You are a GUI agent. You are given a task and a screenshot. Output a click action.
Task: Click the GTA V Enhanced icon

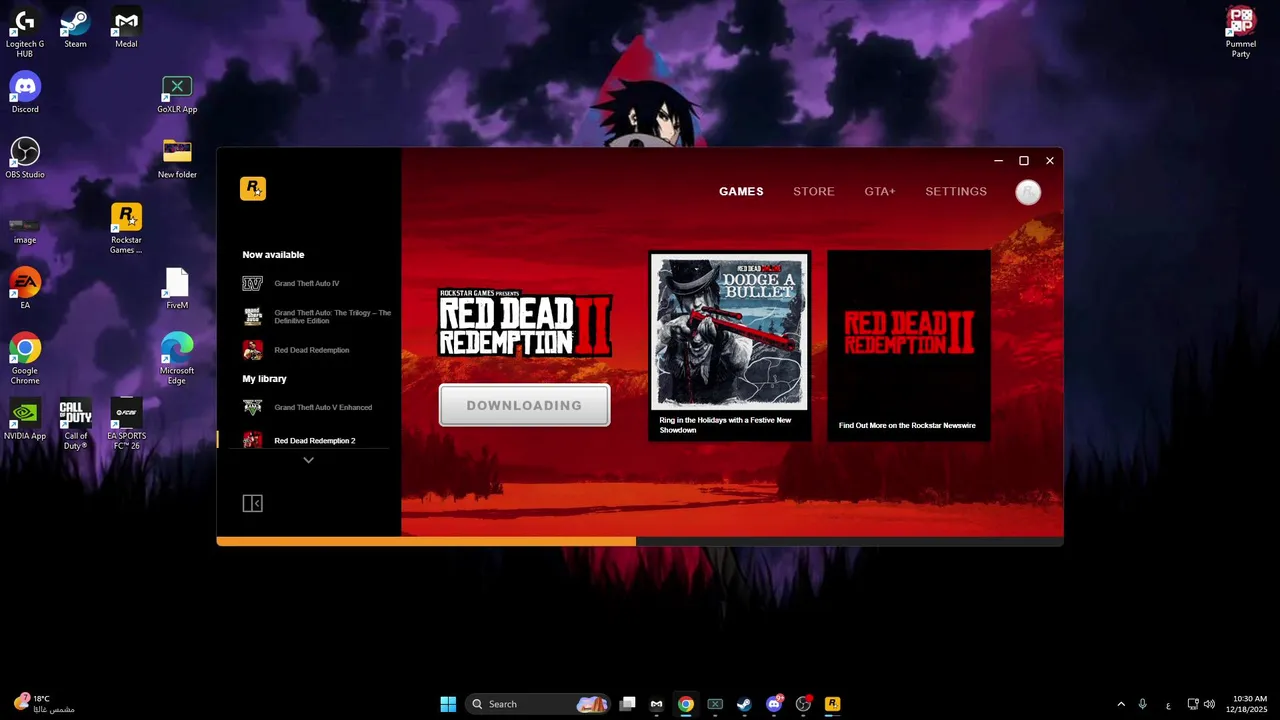click(253, 407)
